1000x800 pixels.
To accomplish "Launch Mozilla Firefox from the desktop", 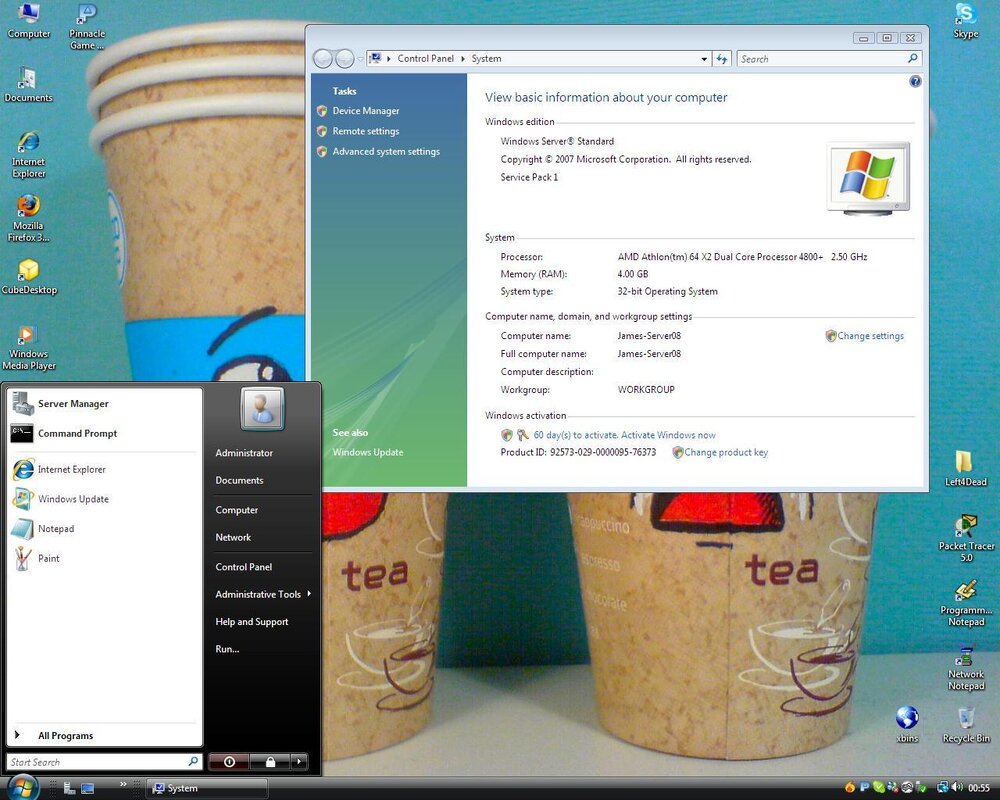I will tap(28, 218).
